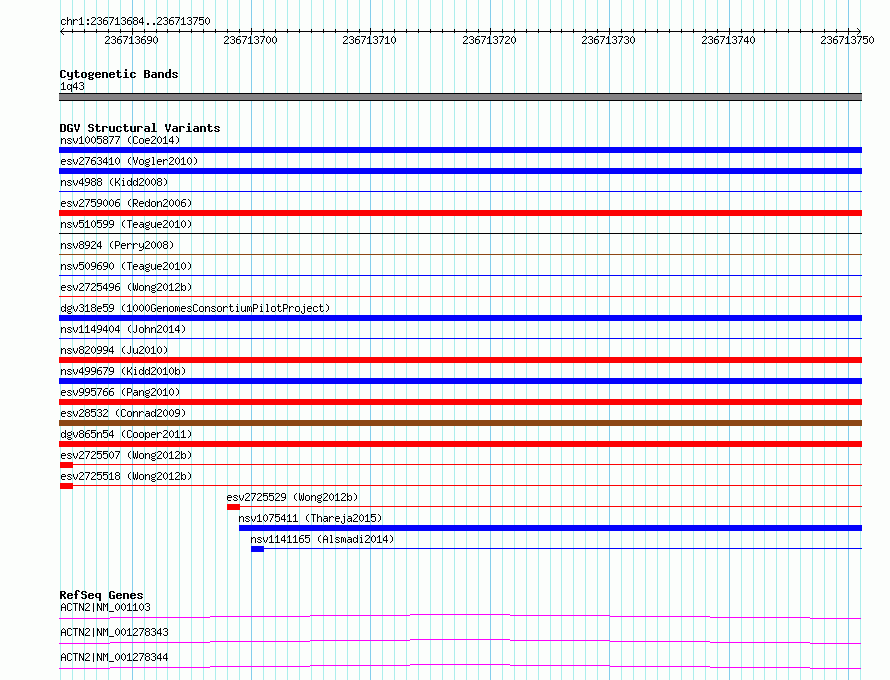The width and height of the screenshot is (890, 680).
Task: Select ruler position 236713690
Action: coord(131,40)
